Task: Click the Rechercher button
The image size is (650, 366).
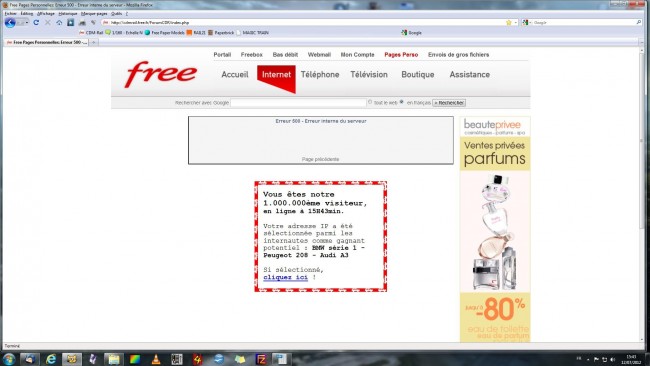Action: click(x=449, y=103)
